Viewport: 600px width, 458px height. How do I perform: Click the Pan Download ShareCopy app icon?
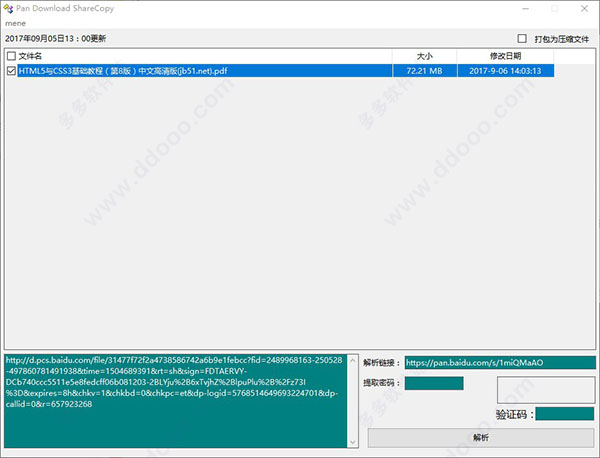(x=8, y=8)
